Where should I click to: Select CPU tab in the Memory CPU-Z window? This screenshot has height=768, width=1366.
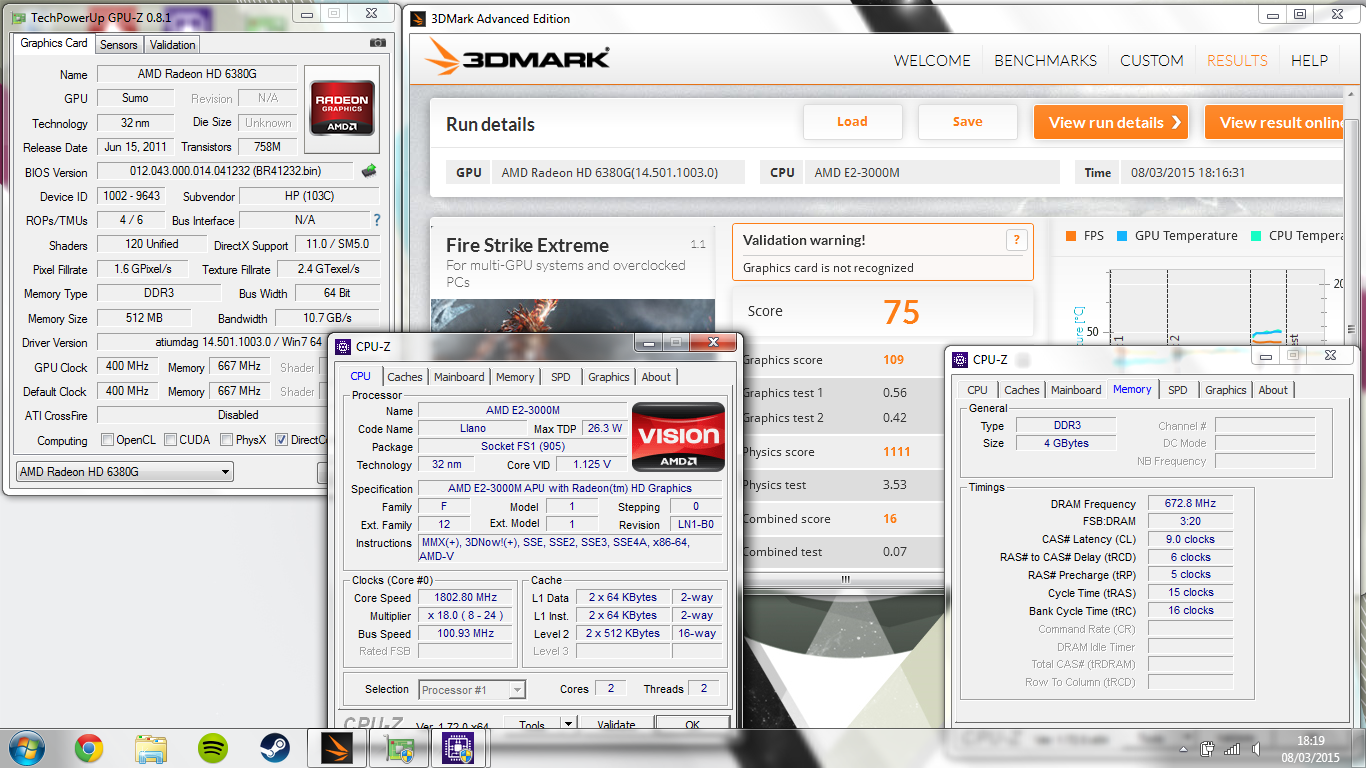977,390
